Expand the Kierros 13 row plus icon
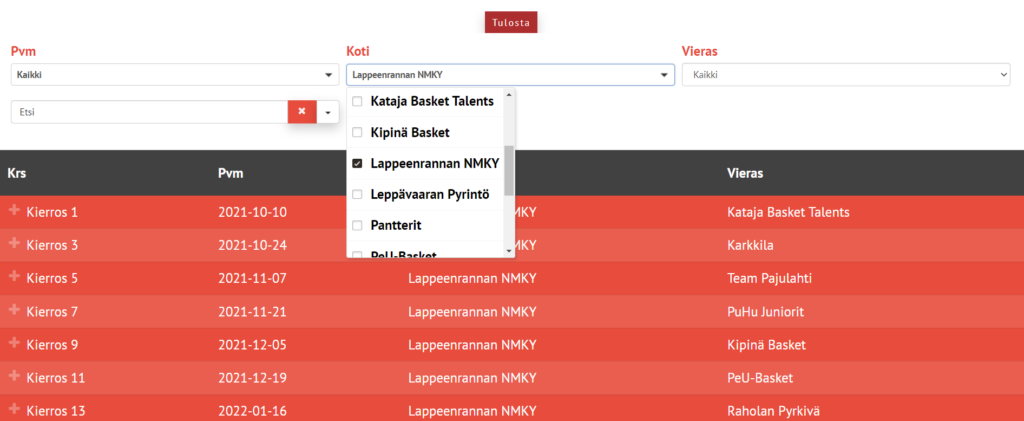This screenshot has width=1024, height=421. point(14,409)
